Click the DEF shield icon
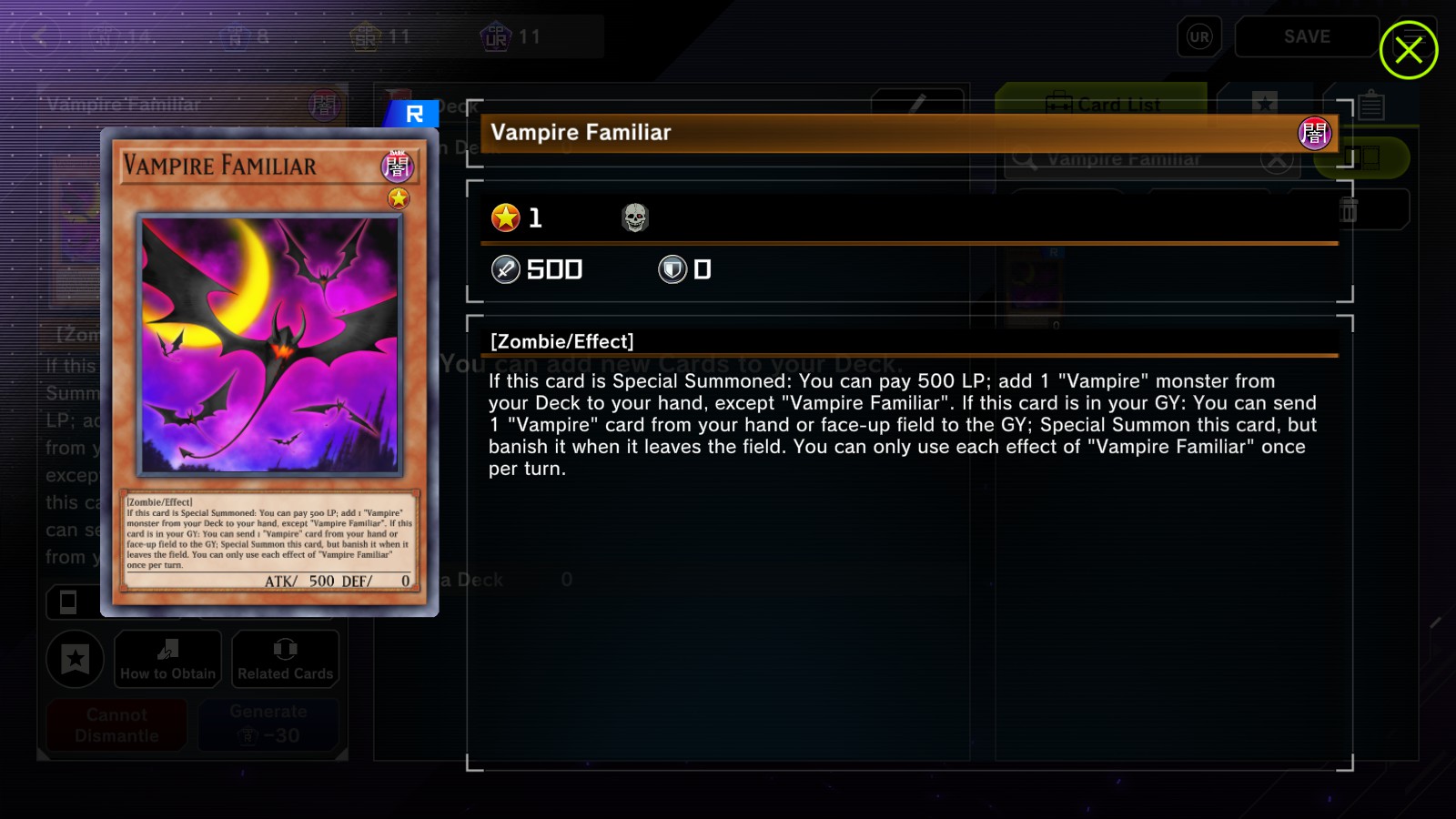Image resolution: width=1456 pixels, height=819 pixels. point(672,269)
